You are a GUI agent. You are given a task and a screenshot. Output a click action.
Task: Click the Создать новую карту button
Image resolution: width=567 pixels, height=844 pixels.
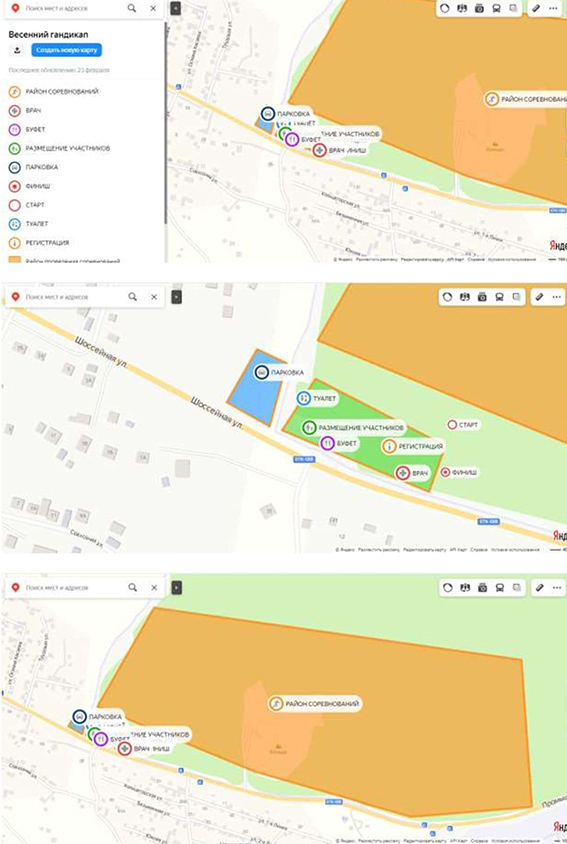(x=66, y=50)
